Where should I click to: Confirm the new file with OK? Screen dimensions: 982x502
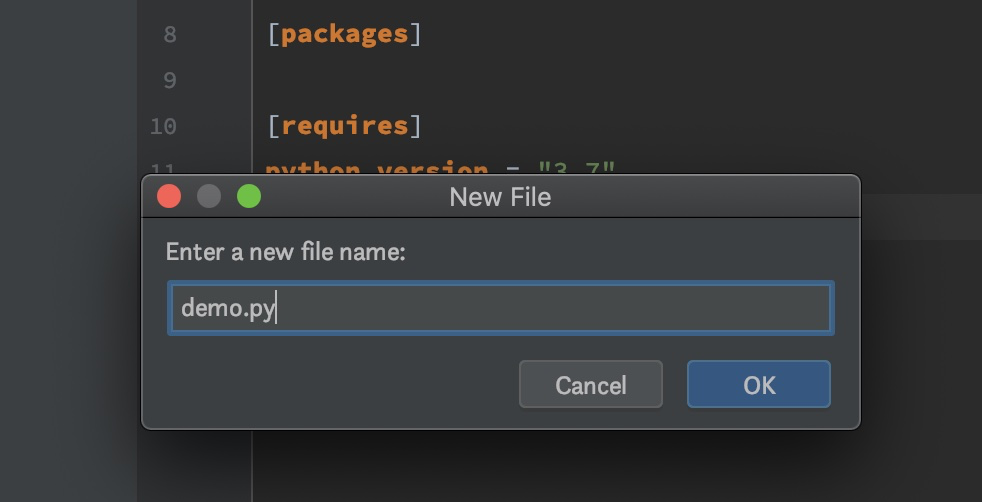[x=758, y=384]
